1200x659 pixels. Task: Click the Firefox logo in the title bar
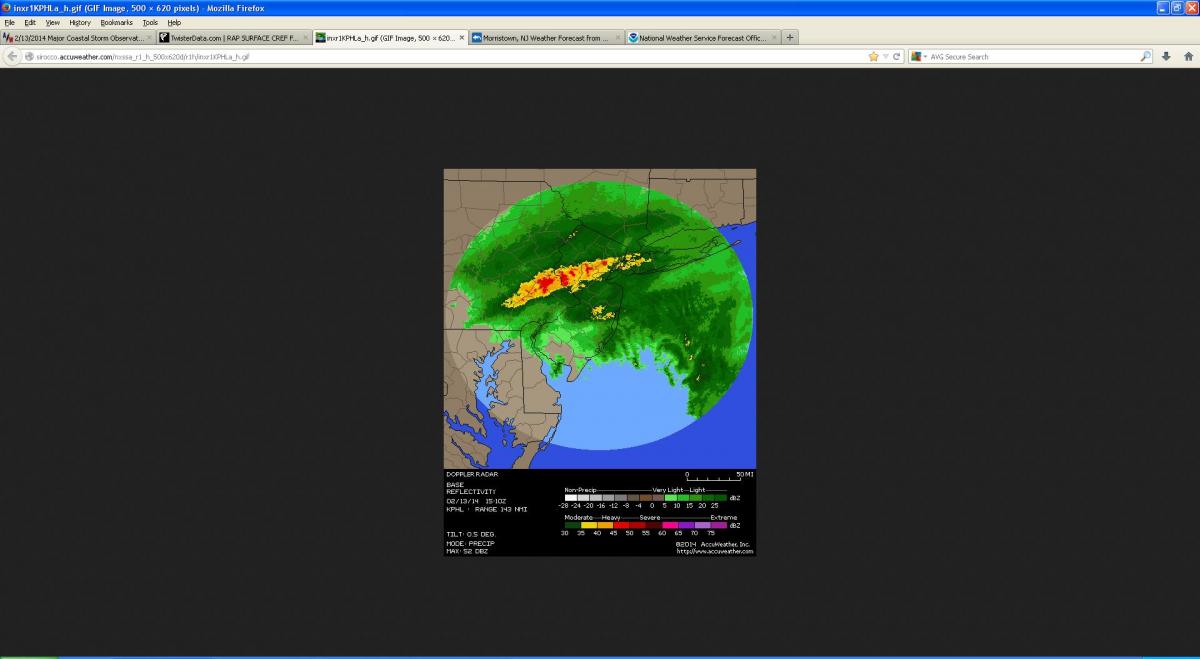click(7, 8)
